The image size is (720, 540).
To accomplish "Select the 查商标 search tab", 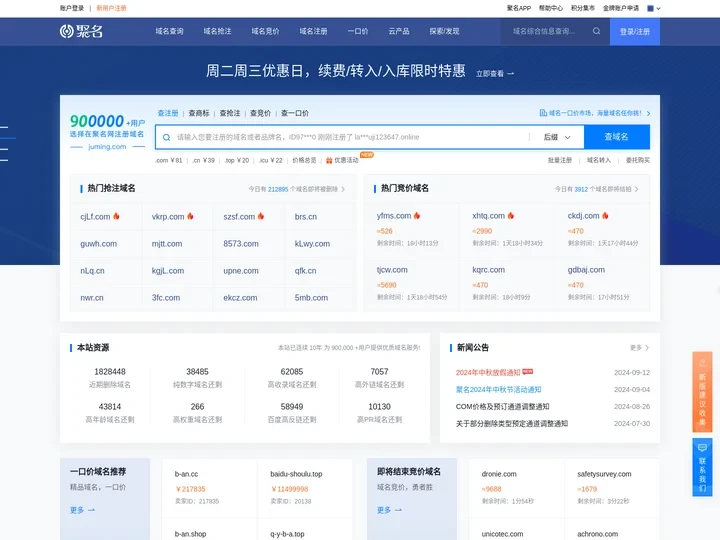I will point(199,113).
